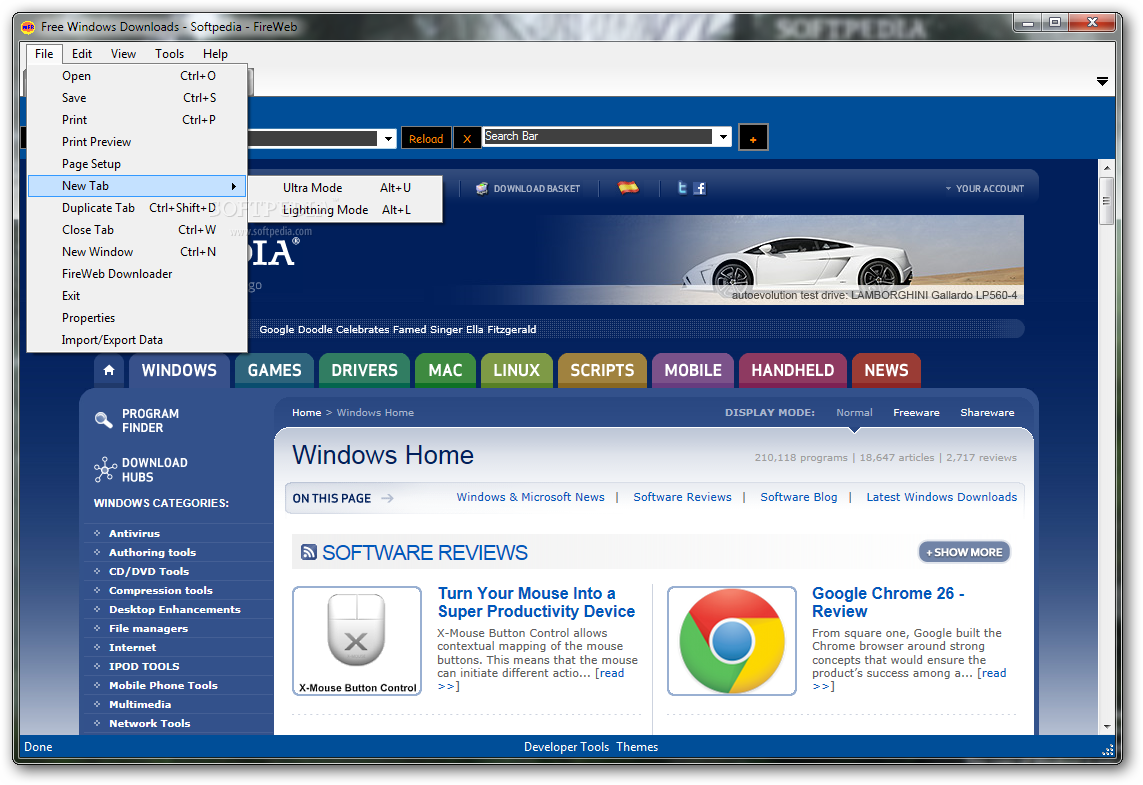Open Developer Tools in status bar
1143x785 pixels.
566,747
